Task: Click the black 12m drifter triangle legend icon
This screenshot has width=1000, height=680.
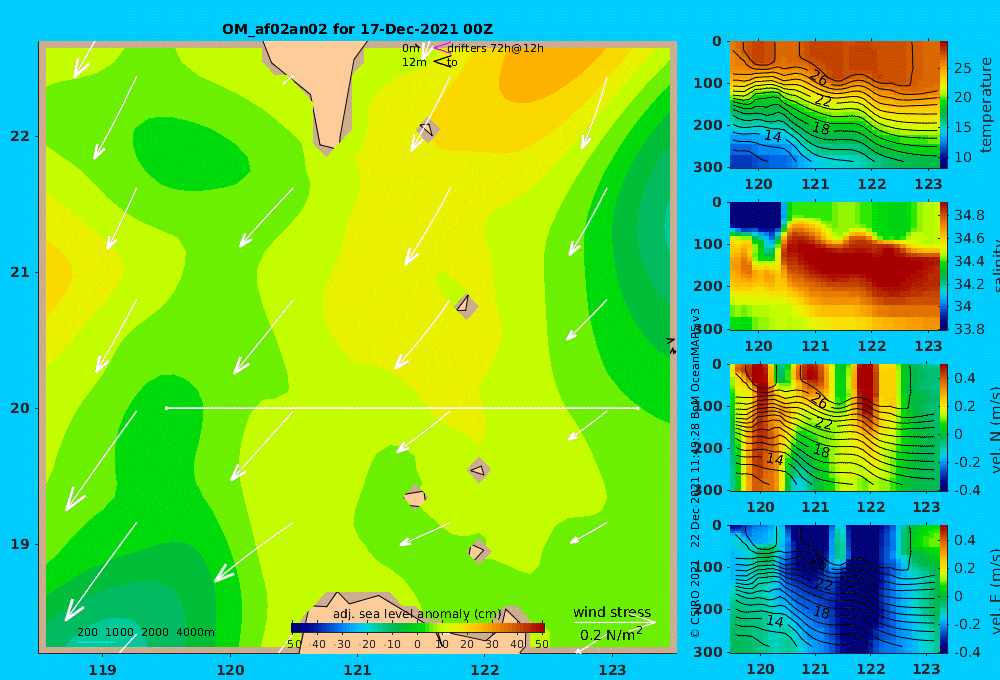Action: [x=443, y=62]
